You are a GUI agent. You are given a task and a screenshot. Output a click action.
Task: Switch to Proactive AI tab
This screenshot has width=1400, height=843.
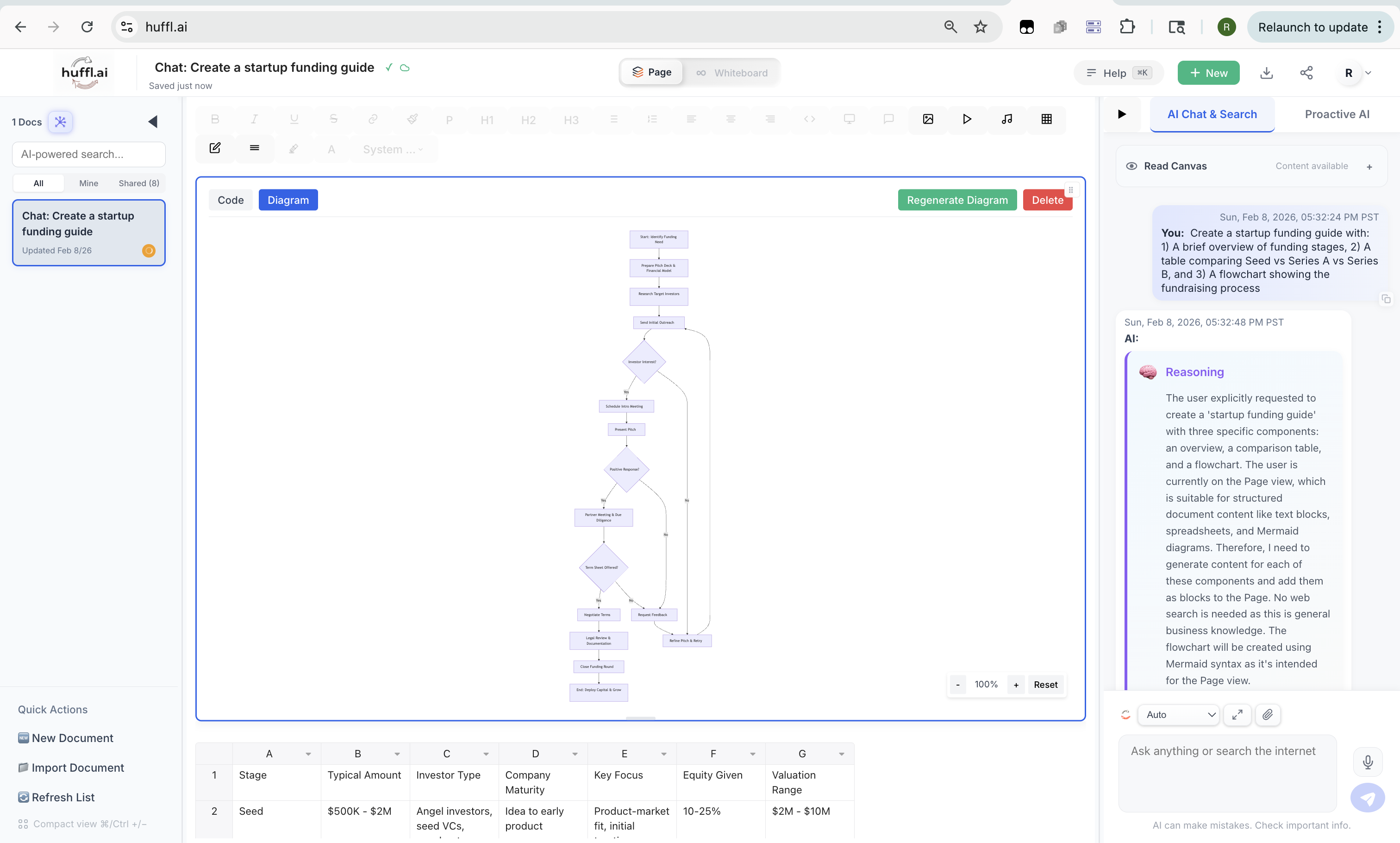tap(1337, 114)
